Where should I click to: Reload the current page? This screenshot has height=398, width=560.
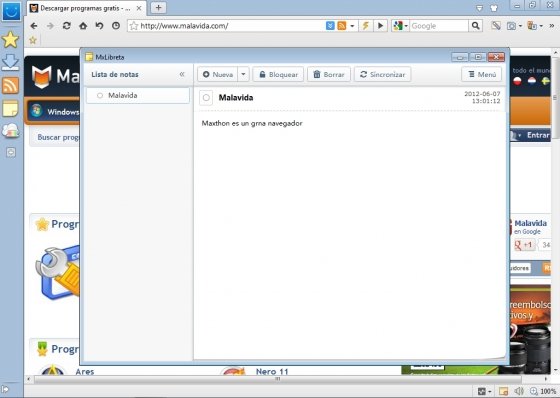[66, 26]
